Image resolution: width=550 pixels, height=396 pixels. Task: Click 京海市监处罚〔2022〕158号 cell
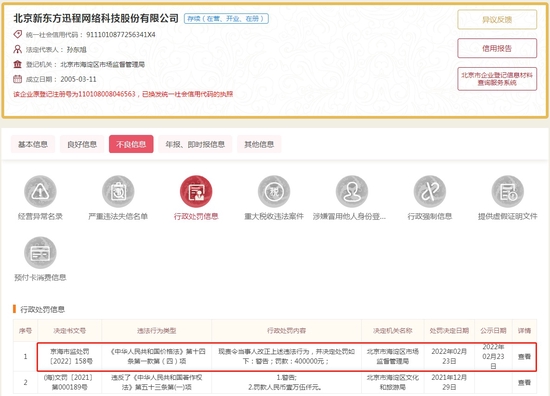coord(69,356)
